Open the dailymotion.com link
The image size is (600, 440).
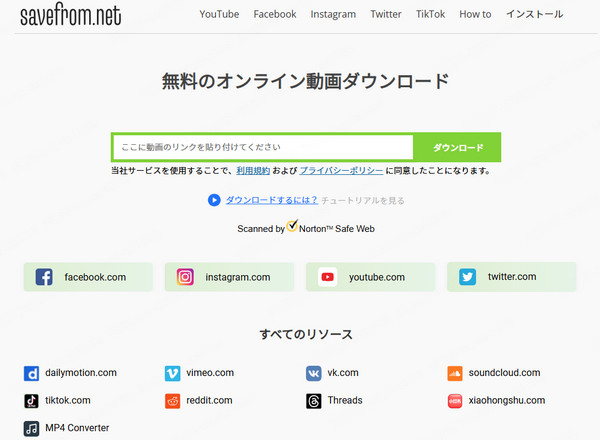[81, 373]
